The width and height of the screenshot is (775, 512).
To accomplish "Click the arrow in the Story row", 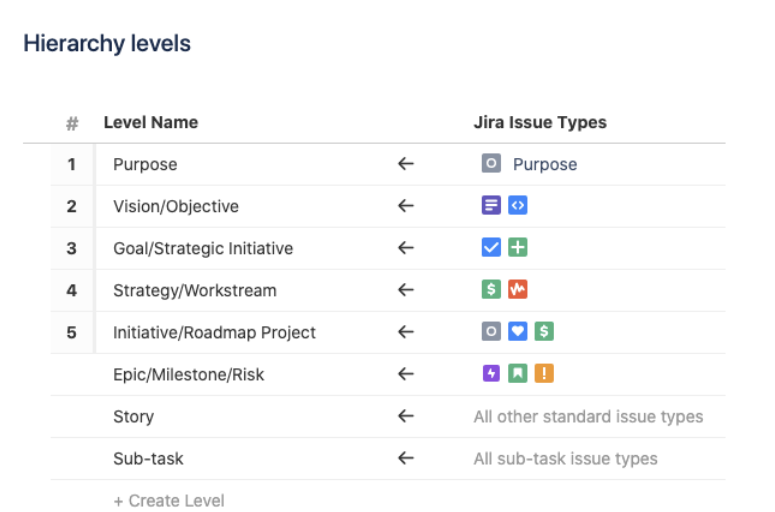I will click(x=405, y=416).
